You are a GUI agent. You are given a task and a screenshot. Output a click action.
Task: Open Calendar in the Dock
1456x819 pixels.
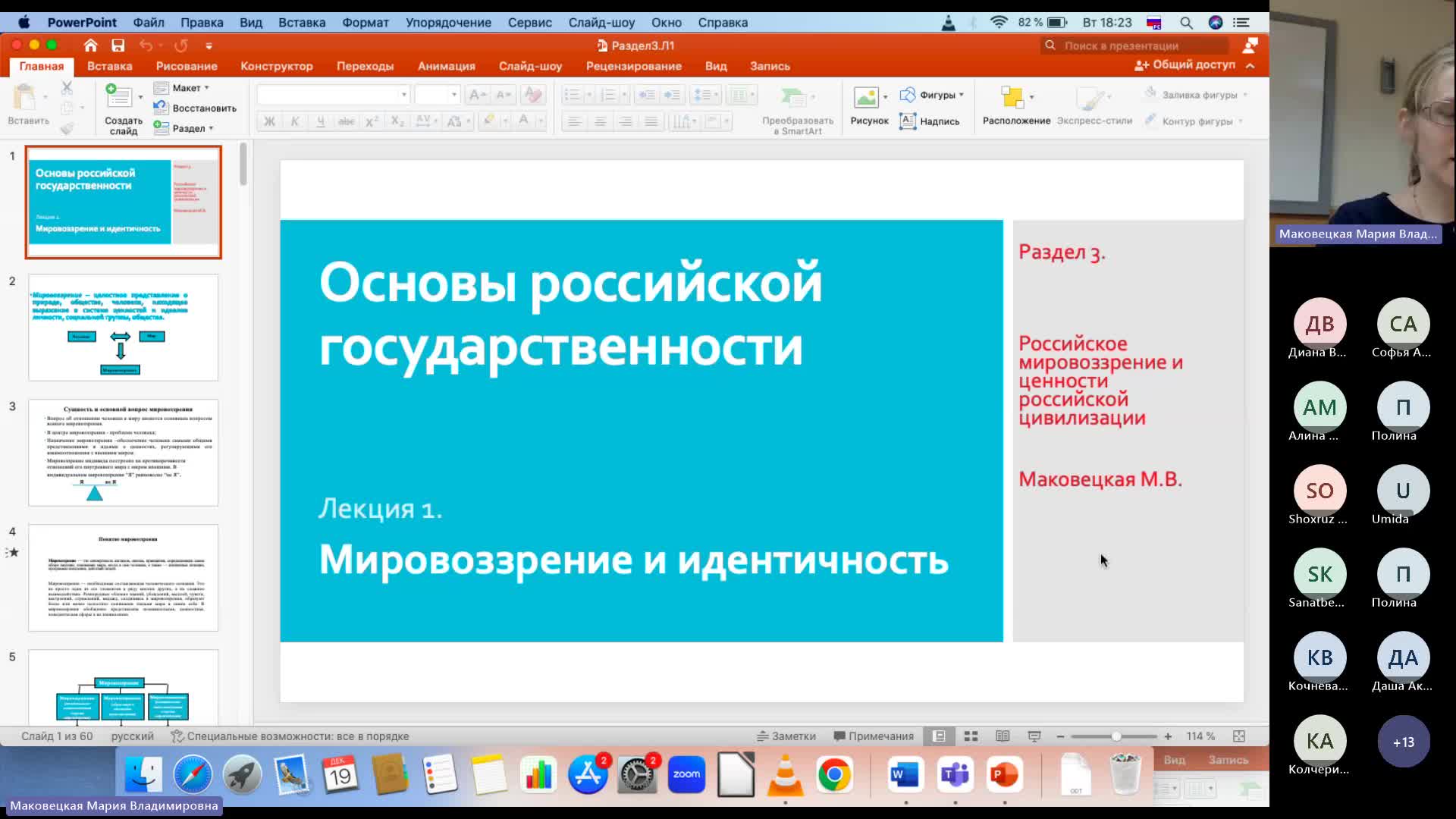(340, 775)
